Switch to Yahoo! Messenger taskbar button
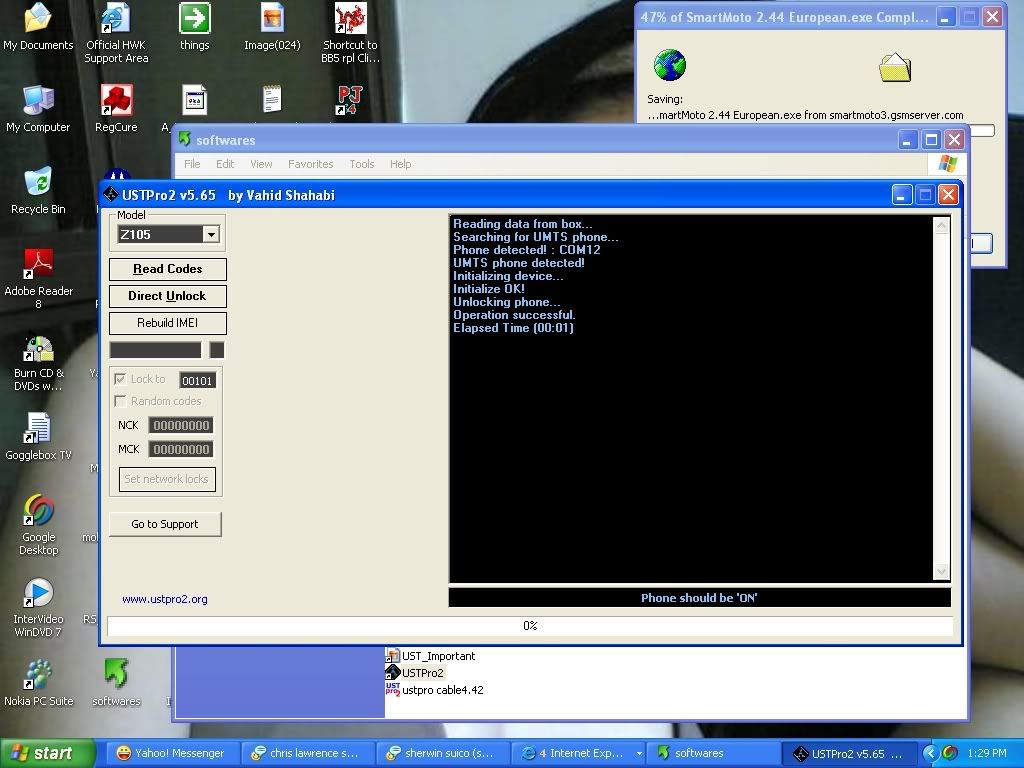 coord(172,753)
